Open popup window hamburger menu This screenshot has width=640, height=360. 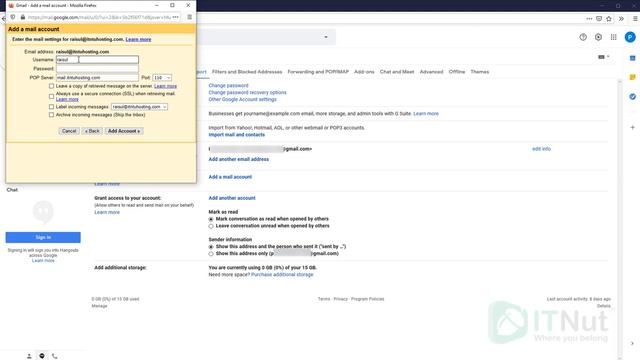click(189, 17)
